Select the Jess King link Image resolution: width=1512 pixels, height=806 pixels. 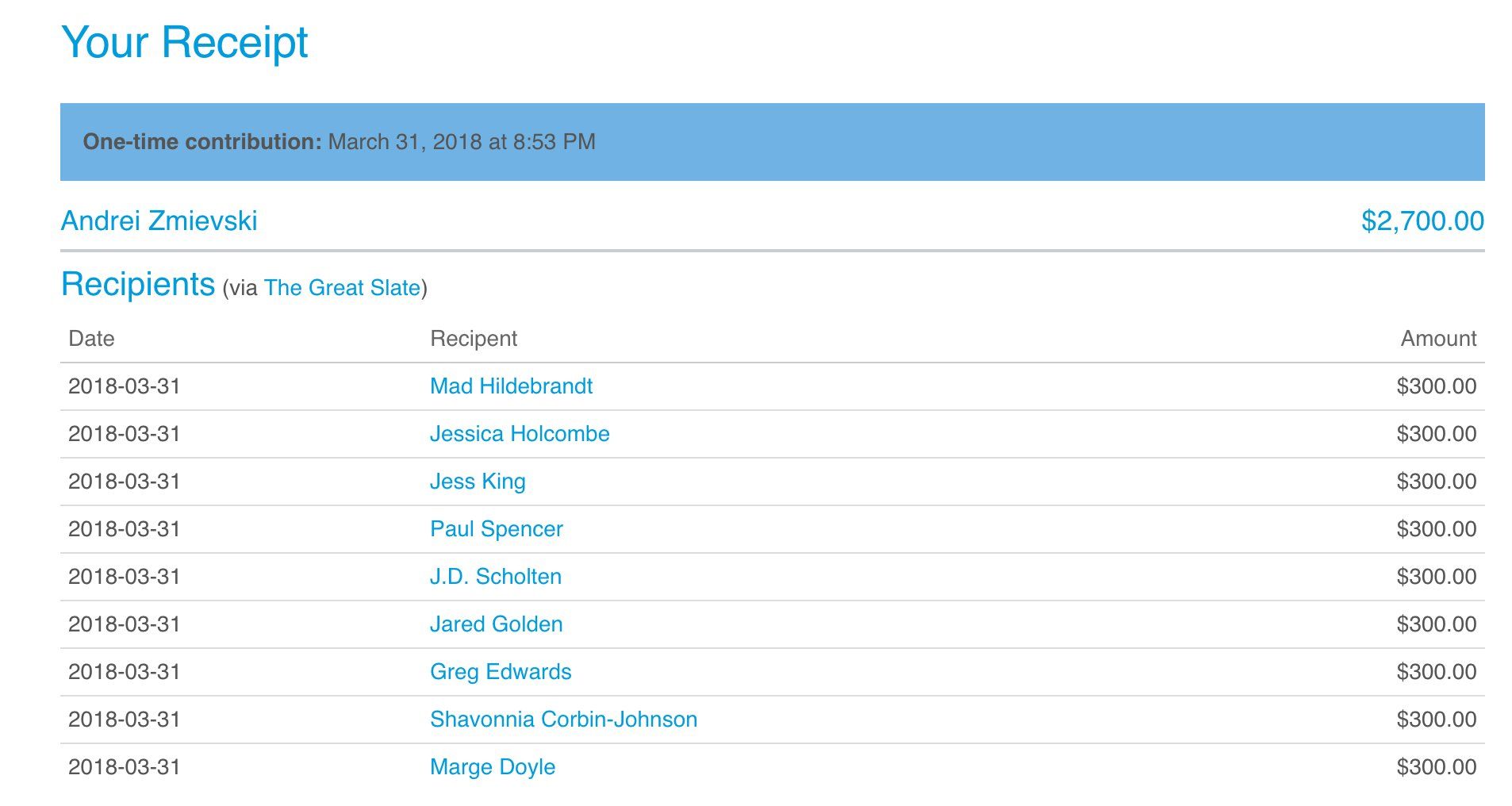(x=478, y=482)
